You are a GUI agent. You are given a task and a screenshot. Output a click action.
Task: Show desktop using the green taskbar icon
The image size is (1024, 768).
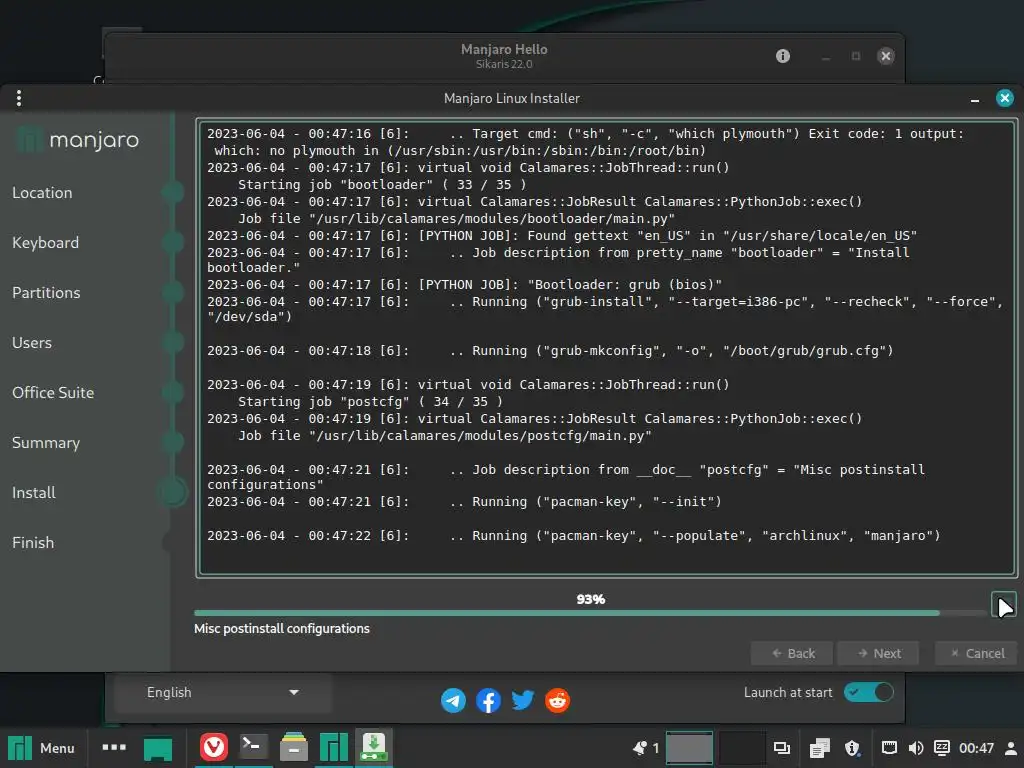pyautogui.click(x=158, y=748)
